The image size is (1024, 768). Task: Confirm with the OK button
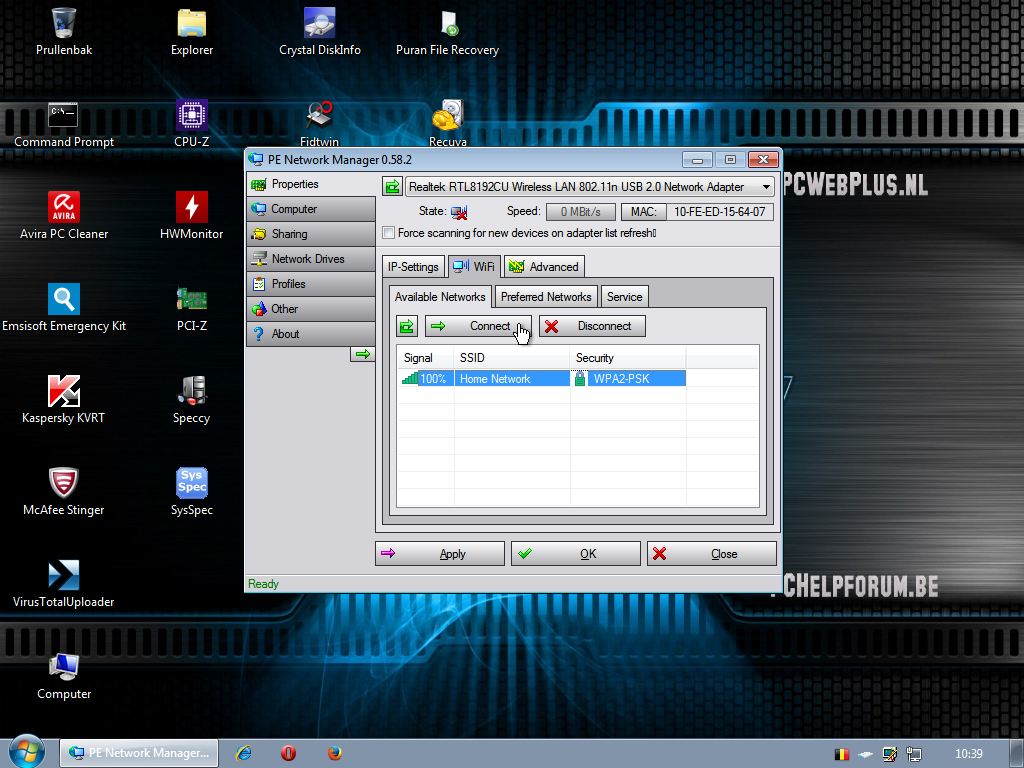[x=575, y=554]
